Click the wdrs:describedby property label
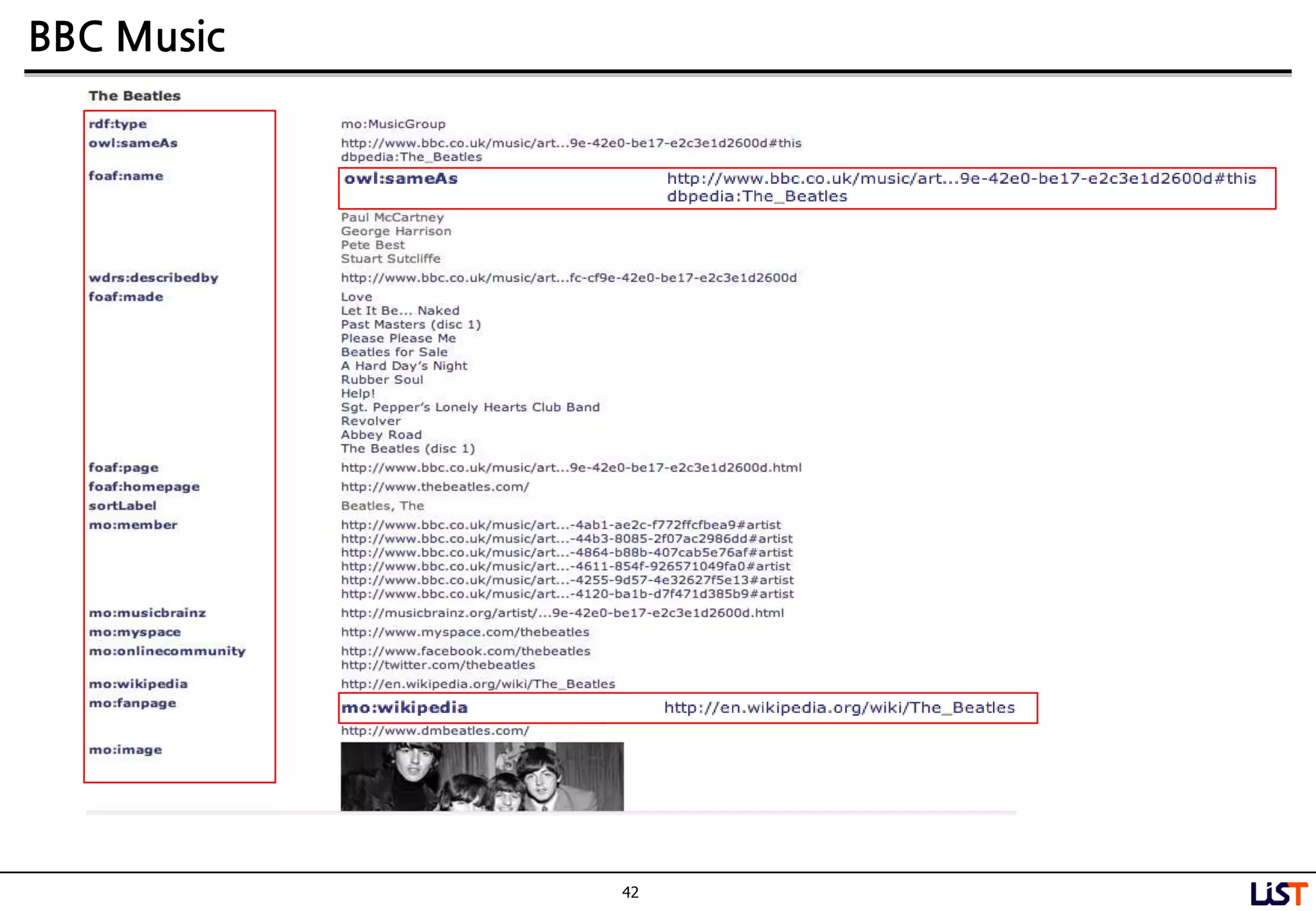1316x911 pixels. 154,278
